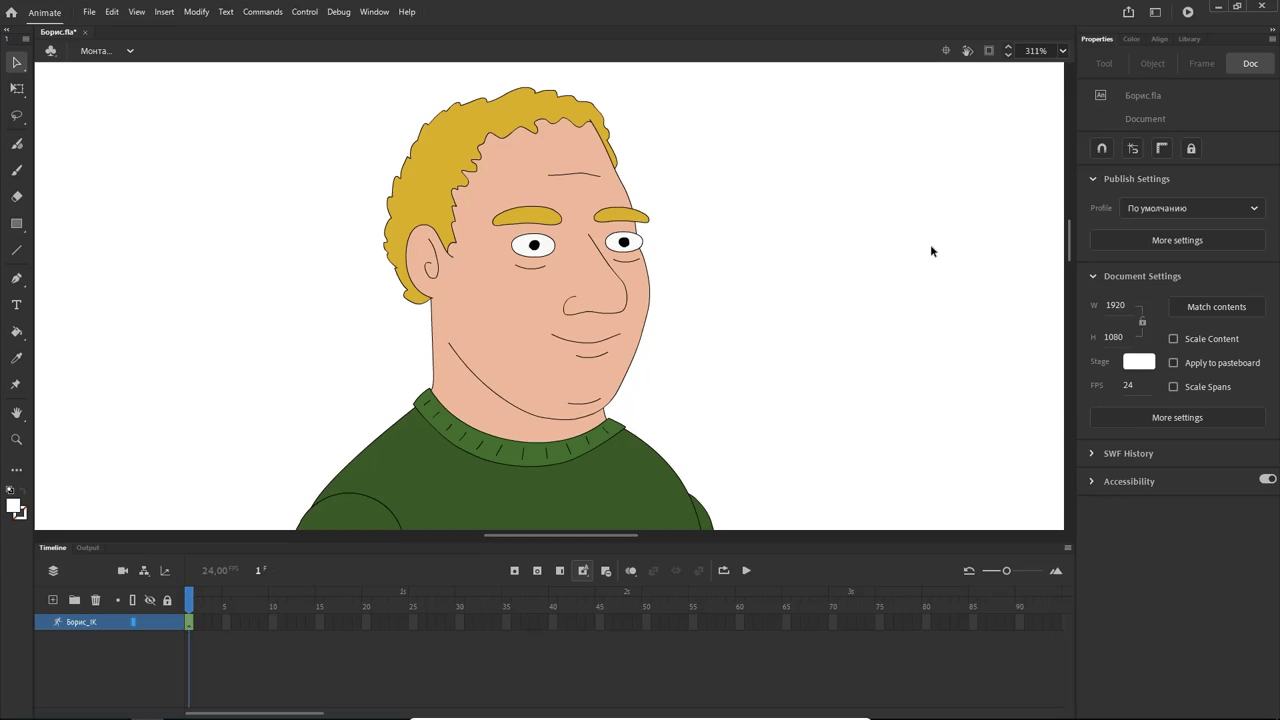Viewport: 1280px width, 720px height.
Task: Delete the selected layer
Action: click(x=96, y=600)
